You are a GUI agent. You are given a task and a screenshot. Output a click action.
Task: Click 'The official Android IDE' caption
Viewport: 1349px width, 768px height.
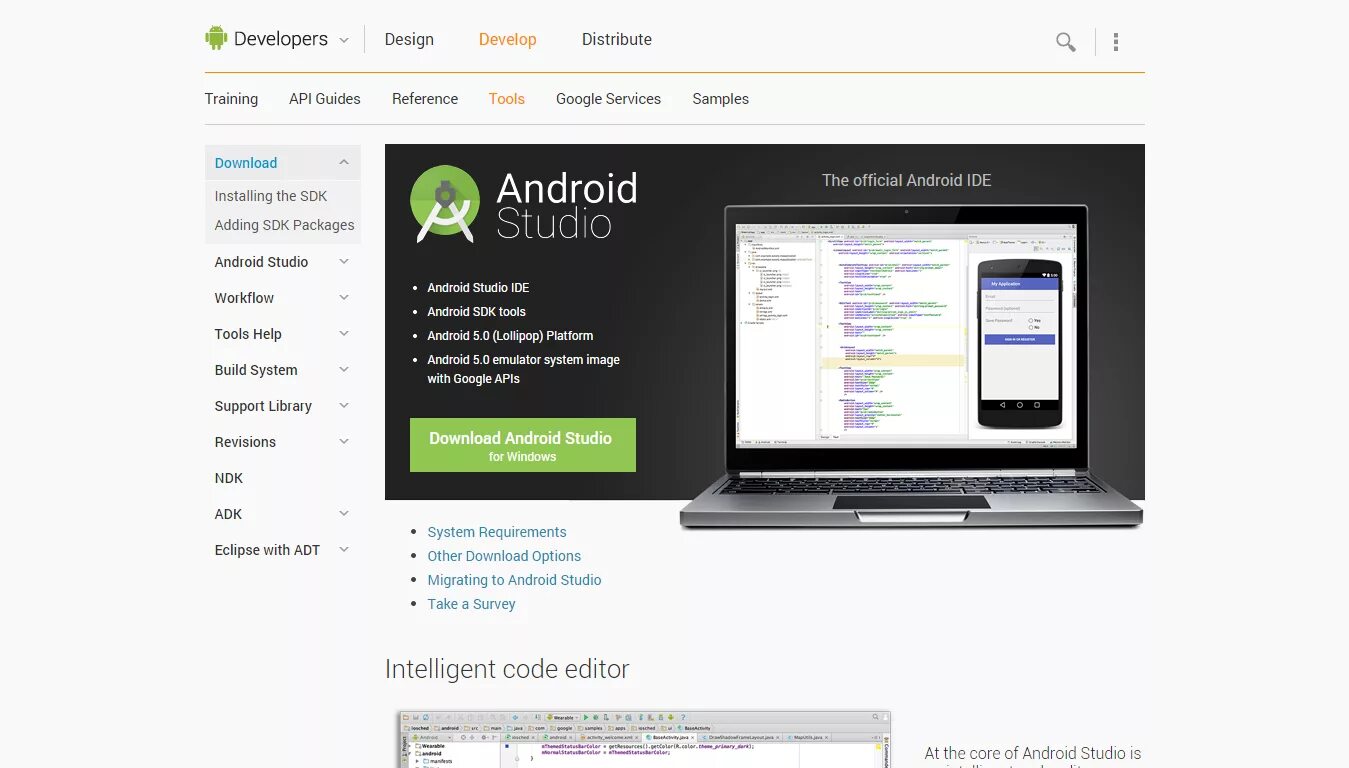[907, 180]
